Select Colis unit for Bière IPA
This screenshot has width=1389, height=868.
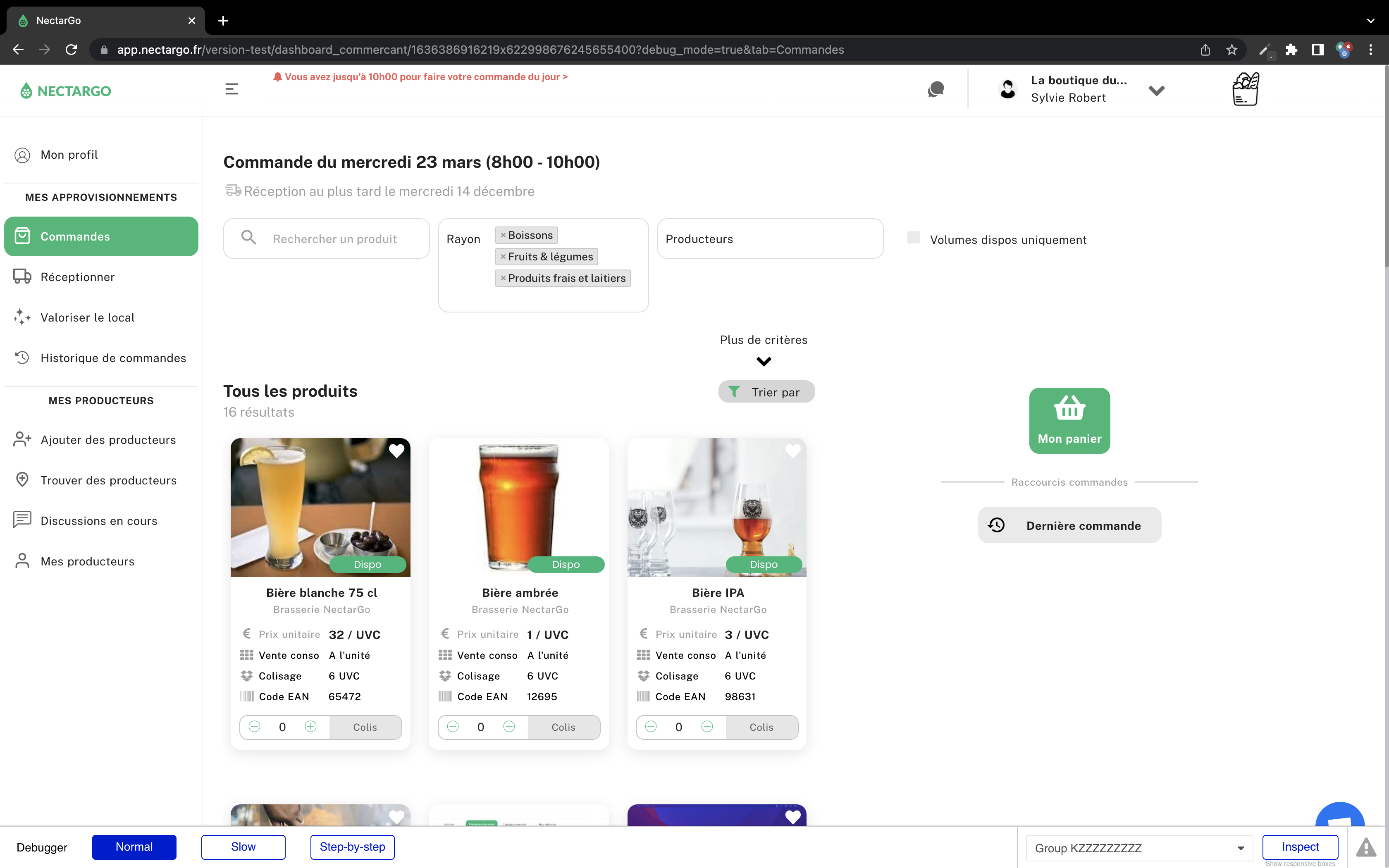pos(761,727)
